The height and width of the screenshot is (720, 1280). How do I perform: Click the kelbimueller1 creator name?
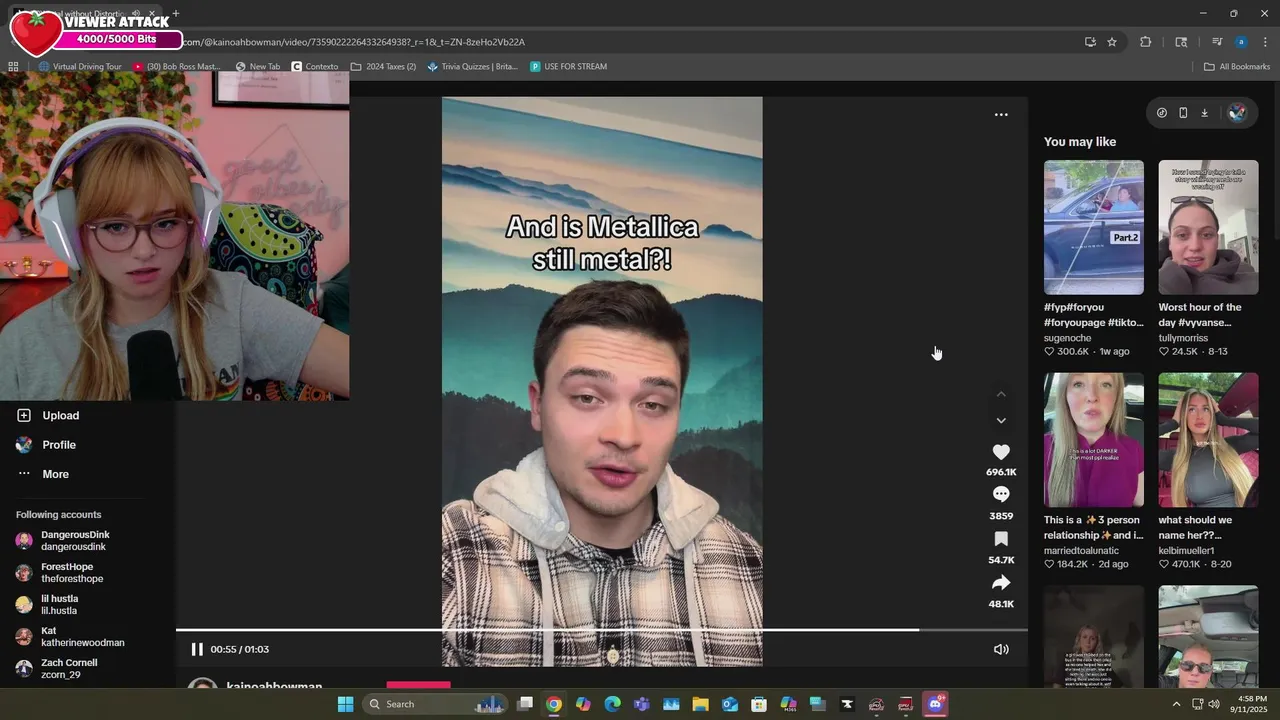(1187, 551)
